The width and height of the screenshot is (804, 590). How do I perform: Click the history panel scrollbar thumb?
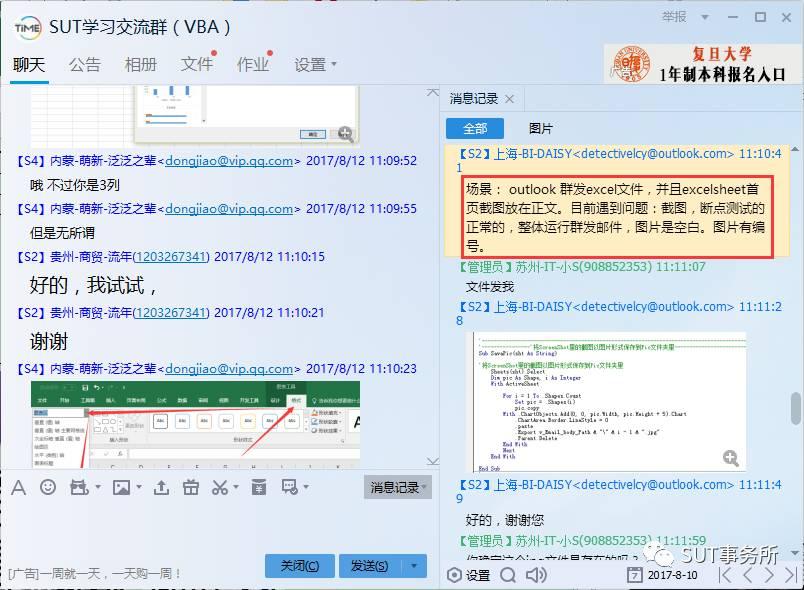[x=795, y=408]
